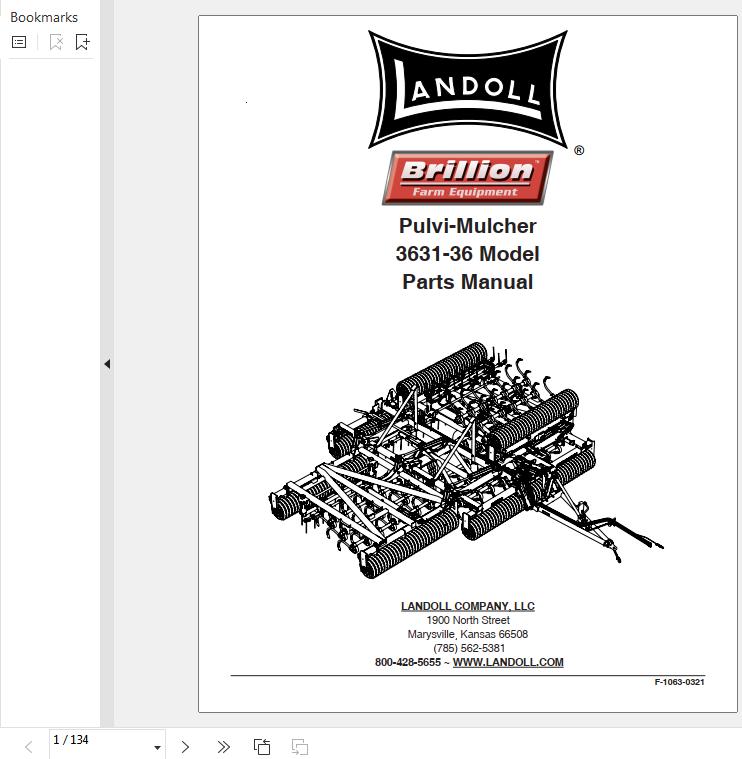Open the WWW.LANDOLL.COM link
Screen dimensions: 742x759
(508, 662)
